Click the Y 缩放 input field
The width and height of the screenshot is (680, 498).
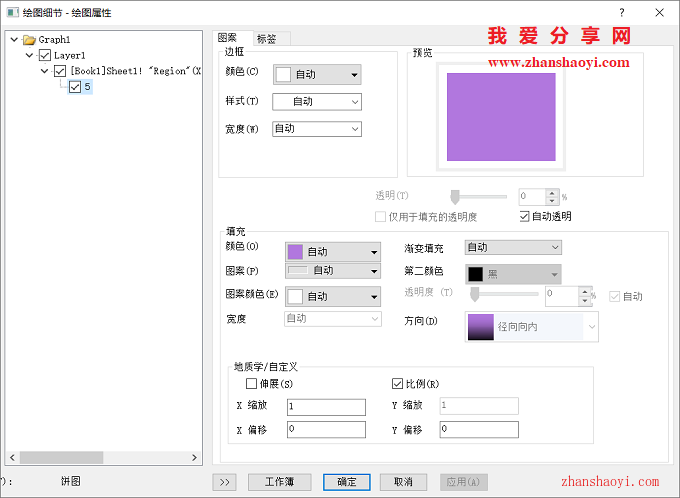point(479,406)
